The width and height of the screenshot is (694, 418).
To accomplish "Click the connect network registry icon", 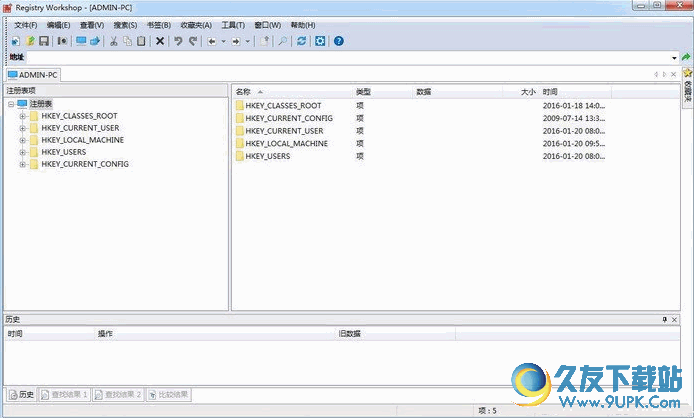I will [x=95, y=41].
